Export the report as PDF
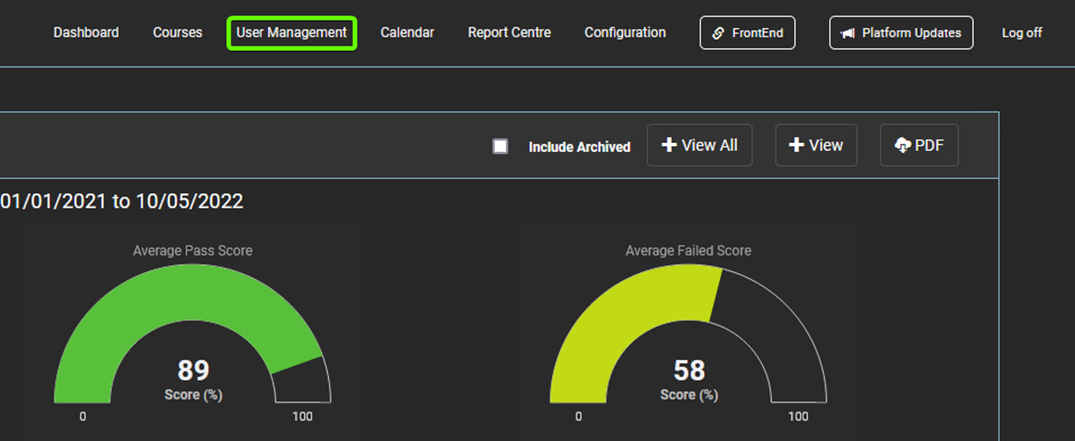Viewport: 1075px width, 441px height. (919, 145)
